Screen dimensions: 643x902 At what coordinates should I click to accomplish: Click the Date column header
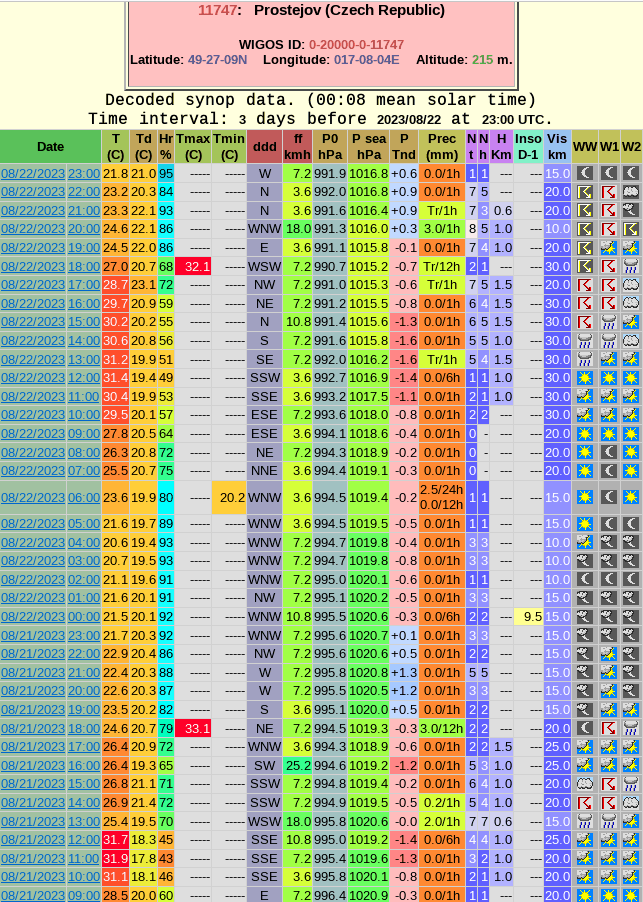tap(50, 147)
